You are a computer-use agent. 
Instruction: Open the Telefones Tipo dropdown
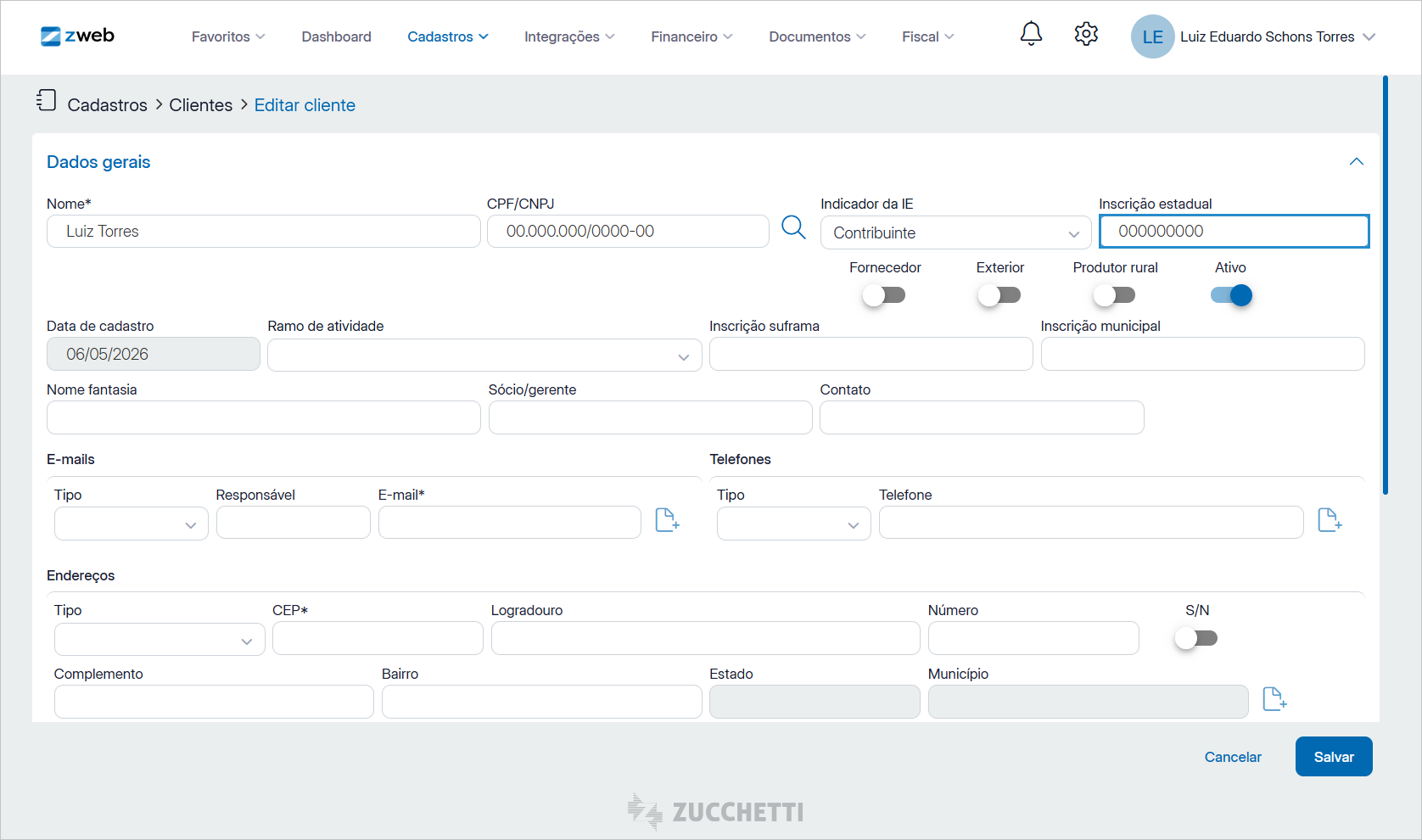coord(793,524)
